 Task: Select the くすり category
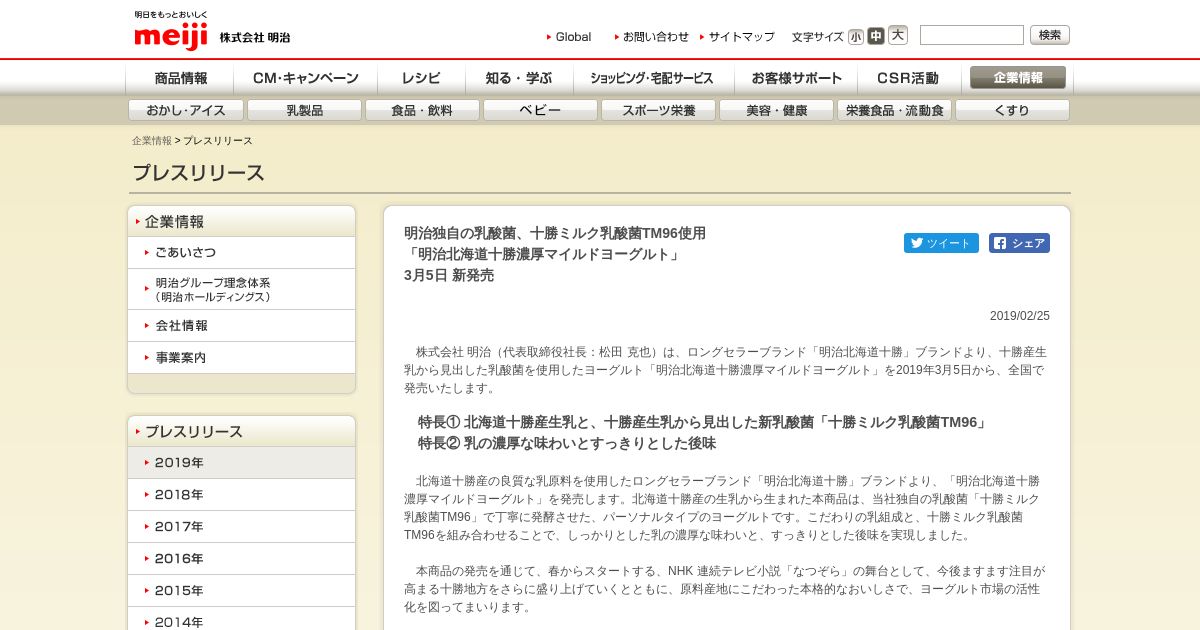coord(1012,110)
